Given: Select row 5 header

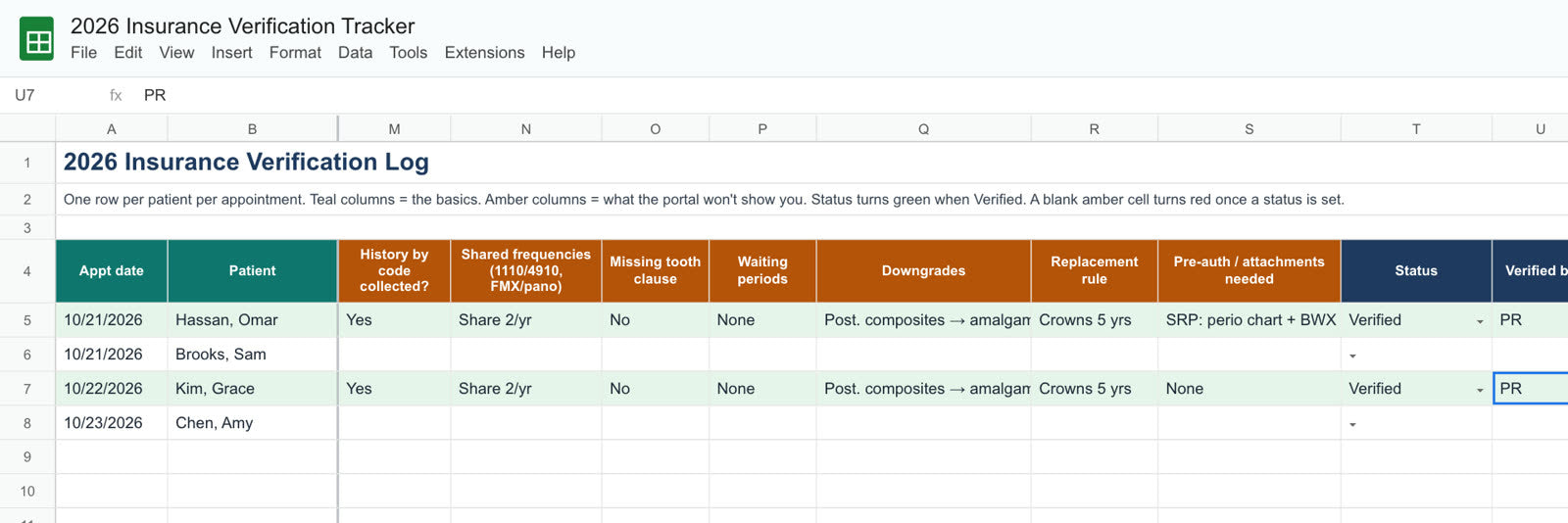Looking at the screenshot, I should pyautogui.click(x=27, y=320).
